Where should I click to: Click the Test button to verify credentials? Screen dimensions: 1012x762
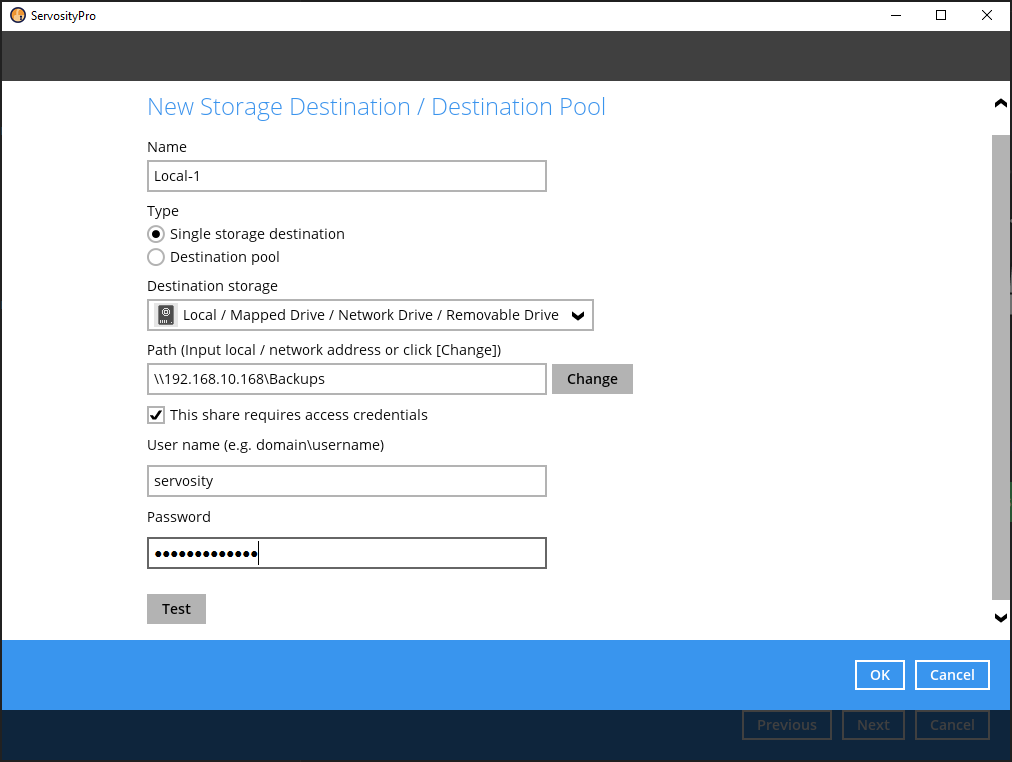pyautogui.click(x=176, y=608)
